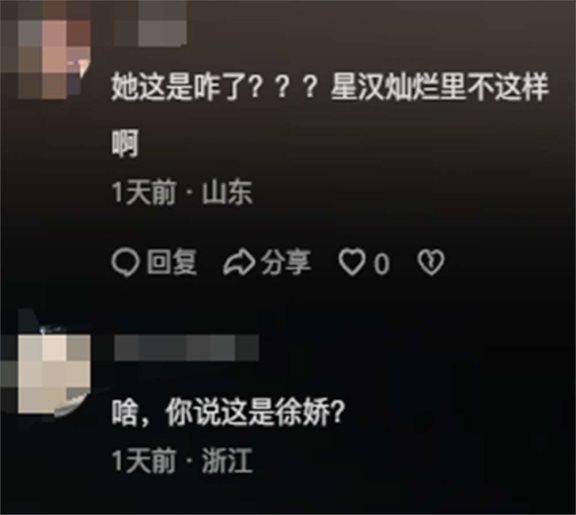Image resolution: width=576 pixels, height=515 pixels.
Task: Click the word 星汉灿烂 in the first comment
Action: click(x=385, y=87)
